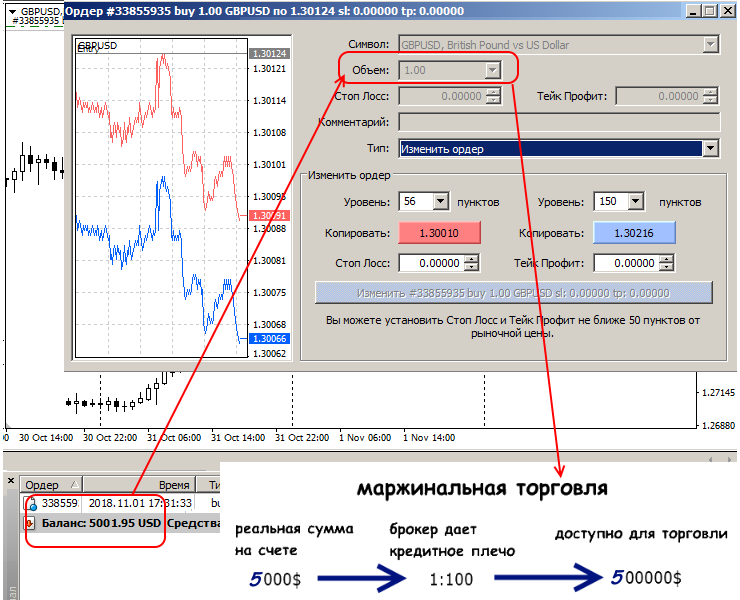Viewport: 740px width, 600px height.
Task: Adjust the lower Тейк Профит stepper arrows
Action: [664, 264]
